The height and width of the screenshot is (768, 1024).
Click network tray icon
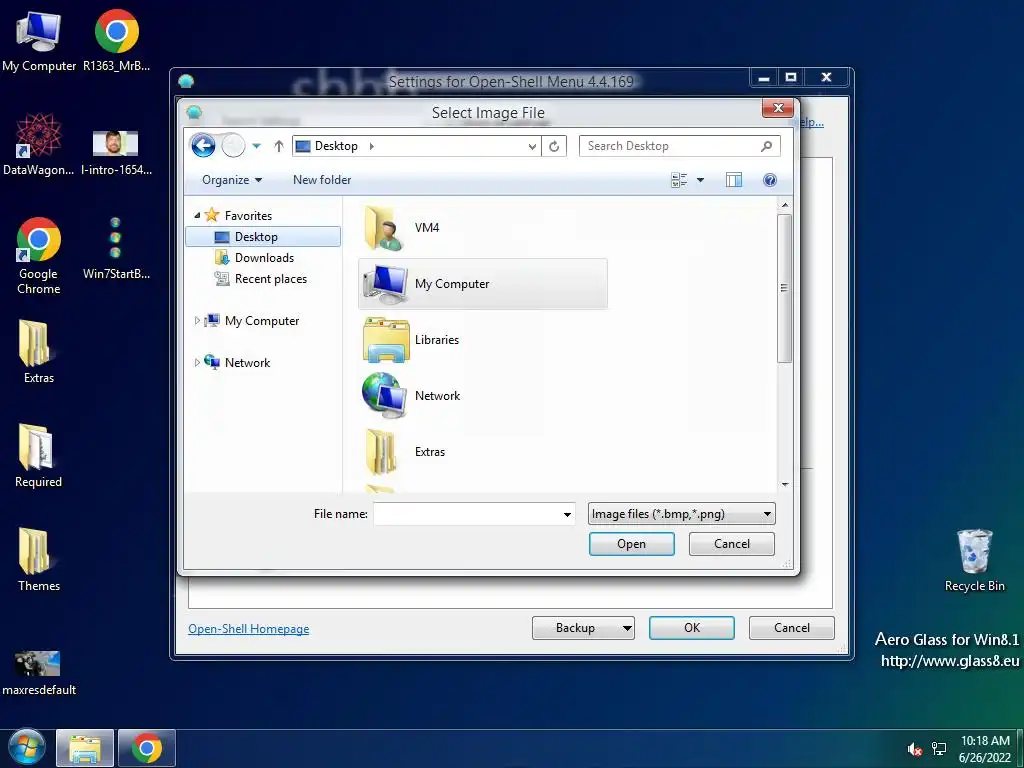point(938,749)
